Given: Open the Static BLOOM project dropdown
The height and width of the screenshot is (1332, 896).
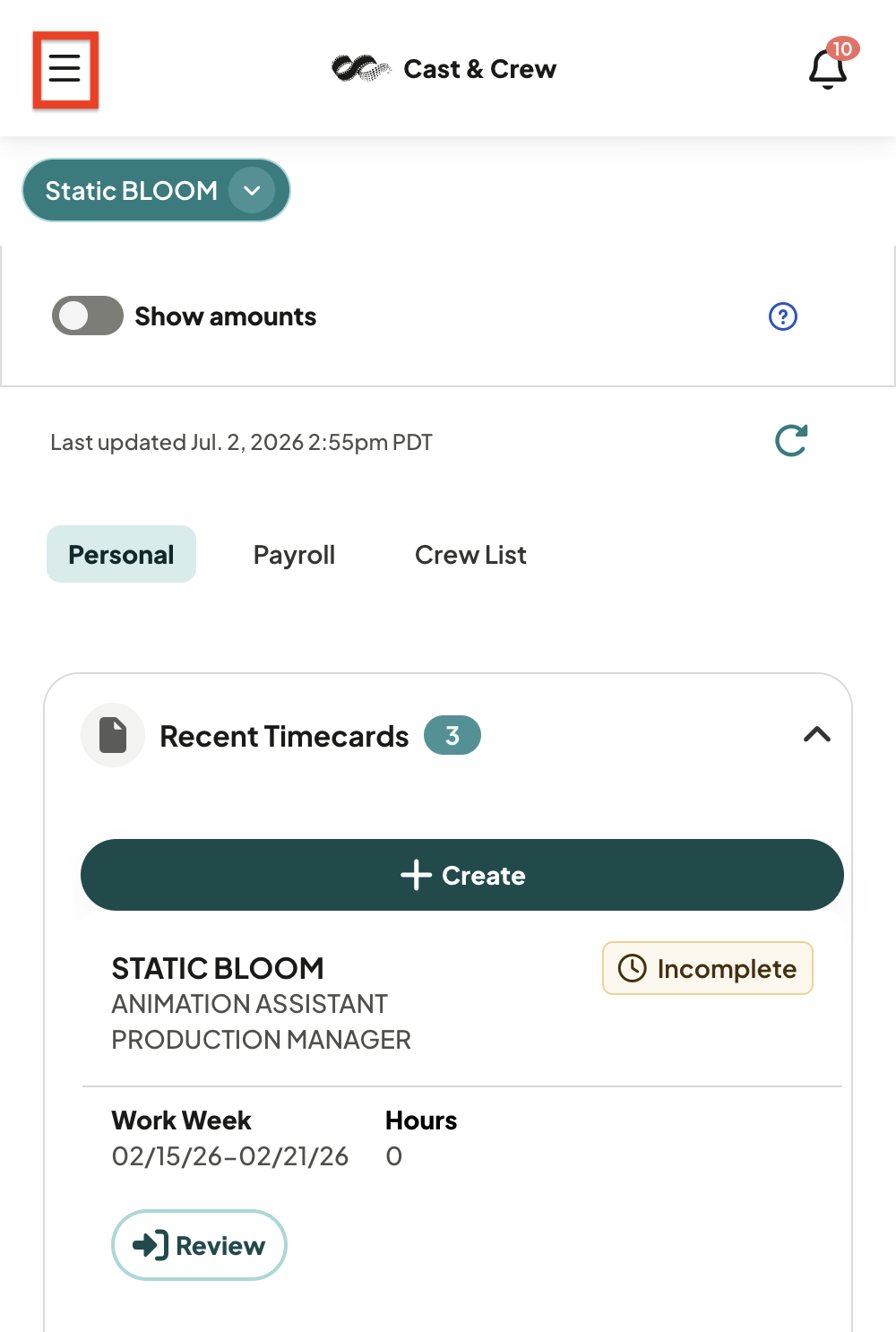Looking at the screenshot, I should click(x=156, y=190).
